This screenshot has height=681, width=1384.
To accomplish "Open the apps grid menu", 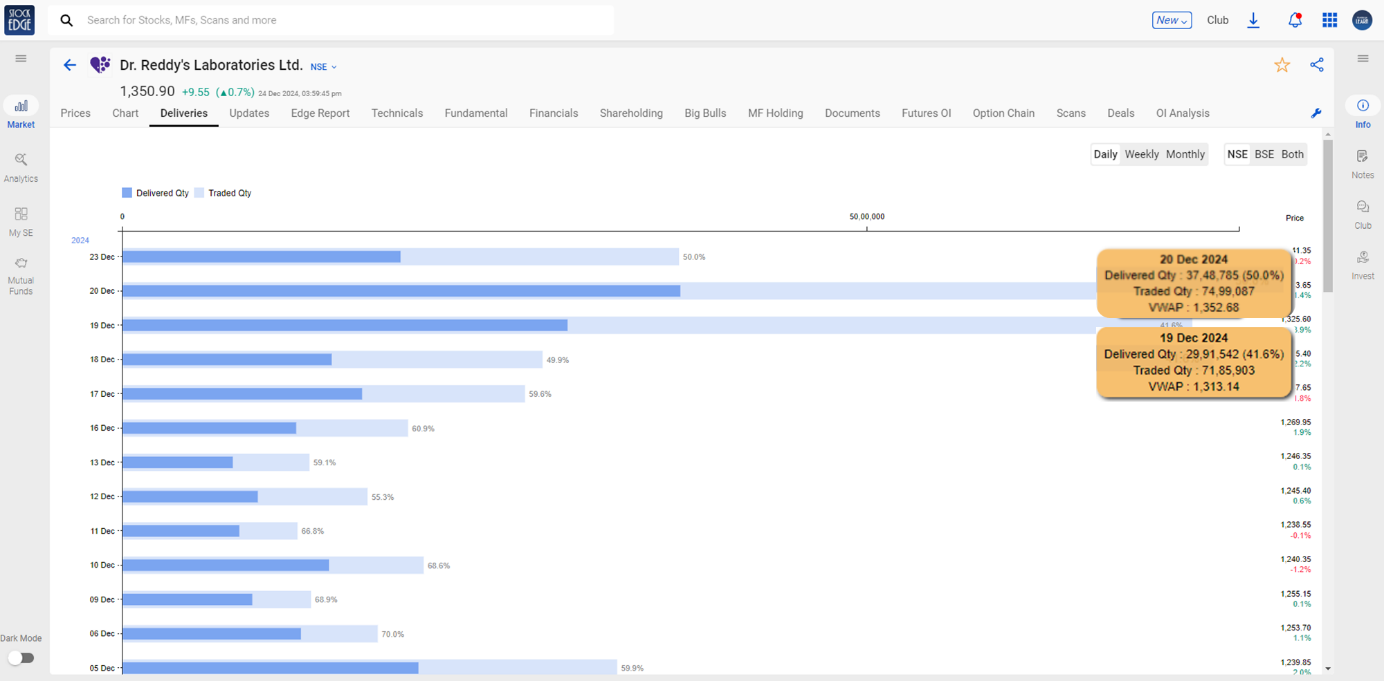I will [1329, 20].
